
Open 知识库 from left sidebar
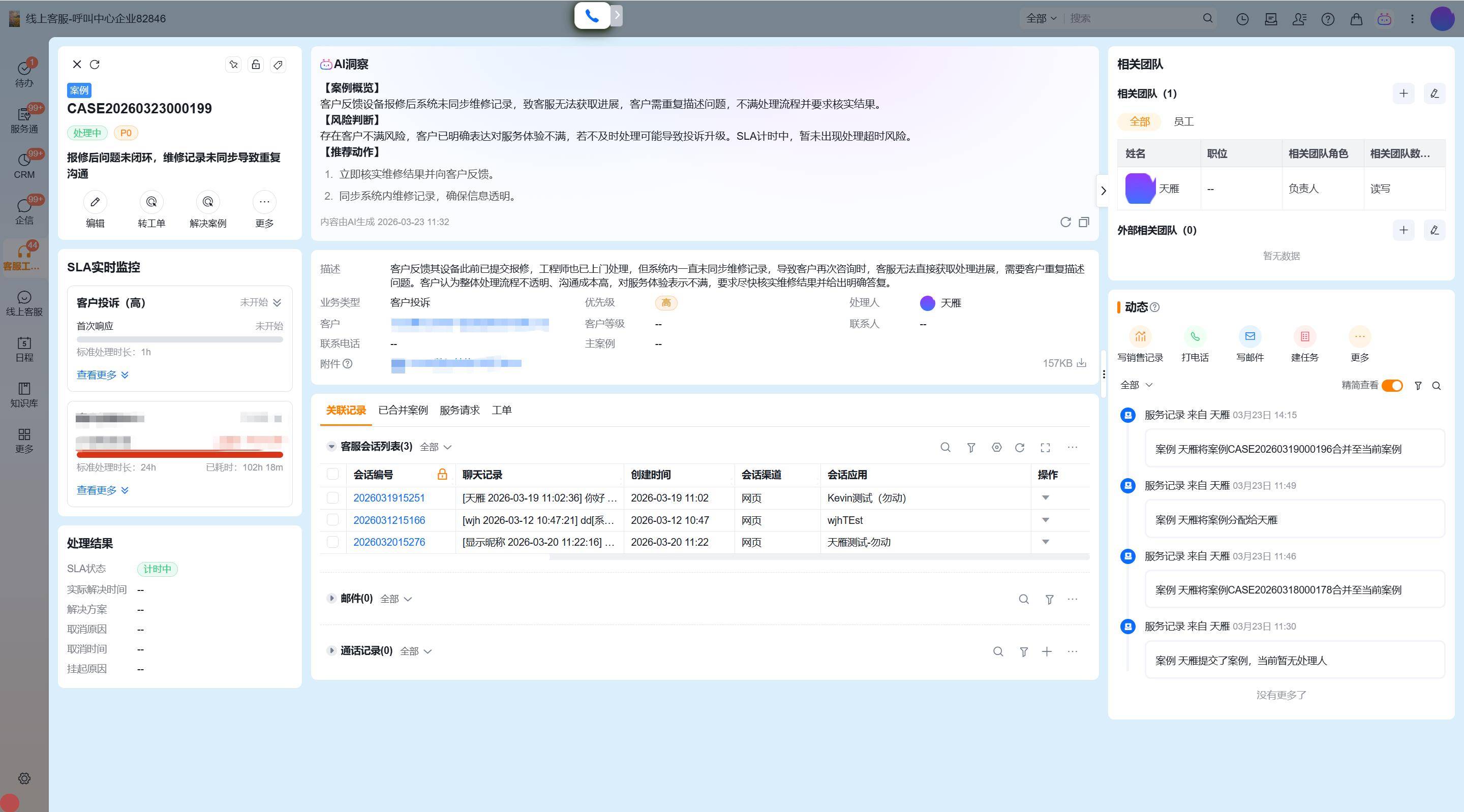coord(24,394)
